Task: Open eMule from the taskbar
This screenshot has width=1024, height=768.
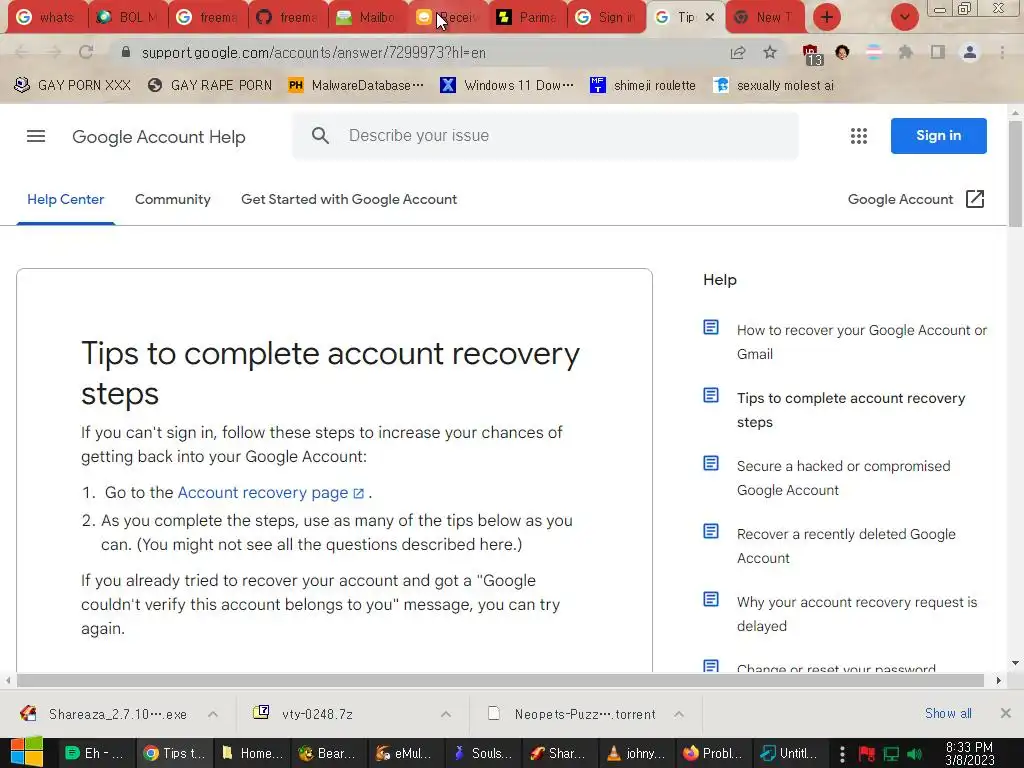Action: click(404, 753)
